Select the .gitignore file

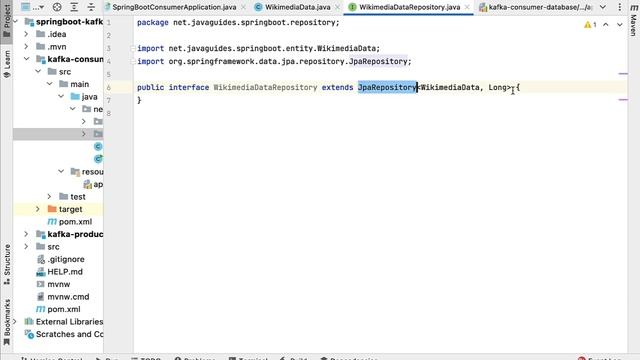[66, 259]
